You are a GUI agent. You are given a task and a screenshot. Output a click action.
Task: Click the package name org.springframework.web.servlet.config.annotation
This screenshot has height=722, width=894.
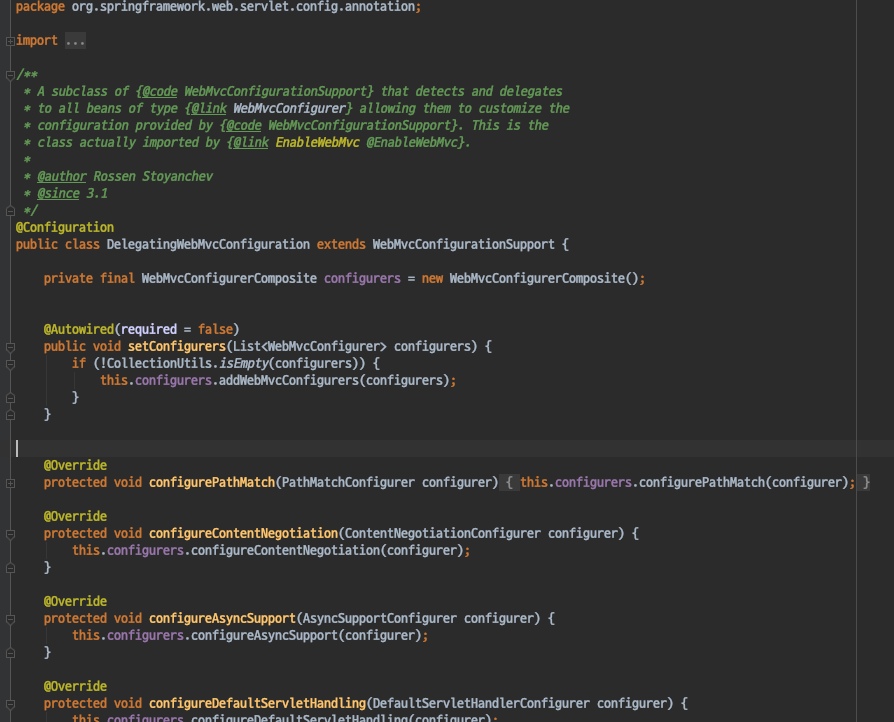click(243, 7)
